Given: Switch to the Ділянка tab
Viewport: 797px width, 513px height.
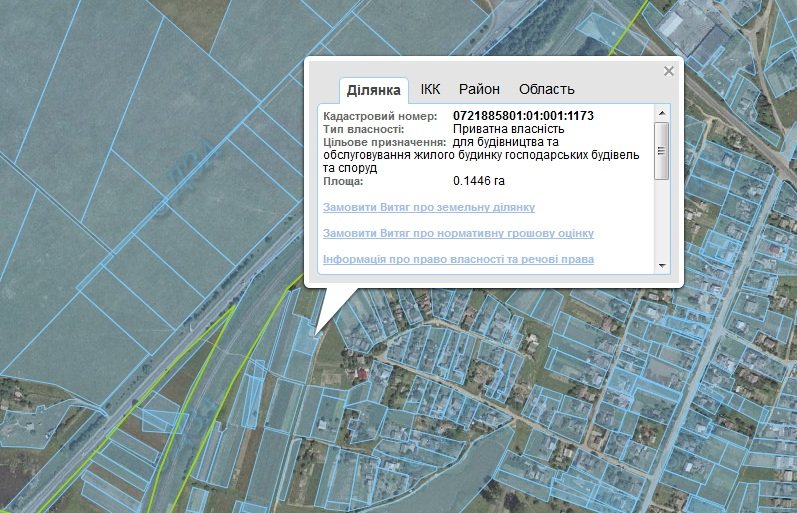Looking at the screenshot, I should pyautogui.click(x=373, y=90).
